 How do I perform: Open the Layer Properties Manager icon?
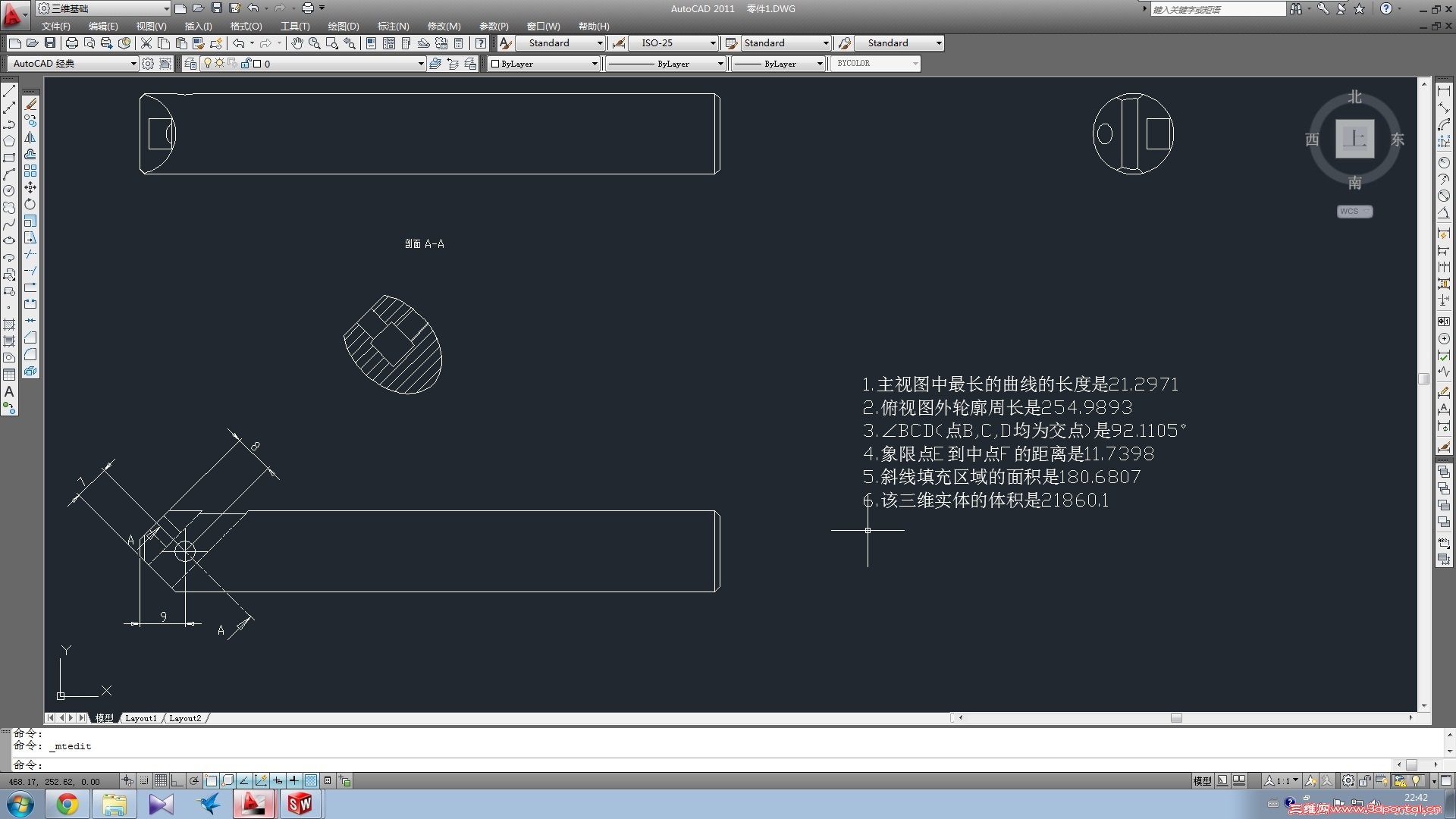(x=190, y=64)
